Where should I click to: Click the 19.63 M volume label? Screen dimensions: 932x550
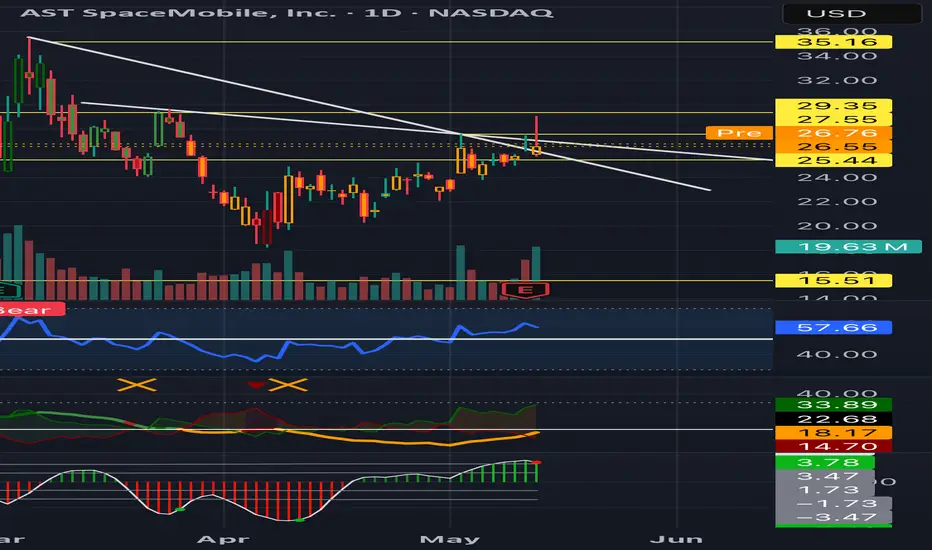[848, 247]
